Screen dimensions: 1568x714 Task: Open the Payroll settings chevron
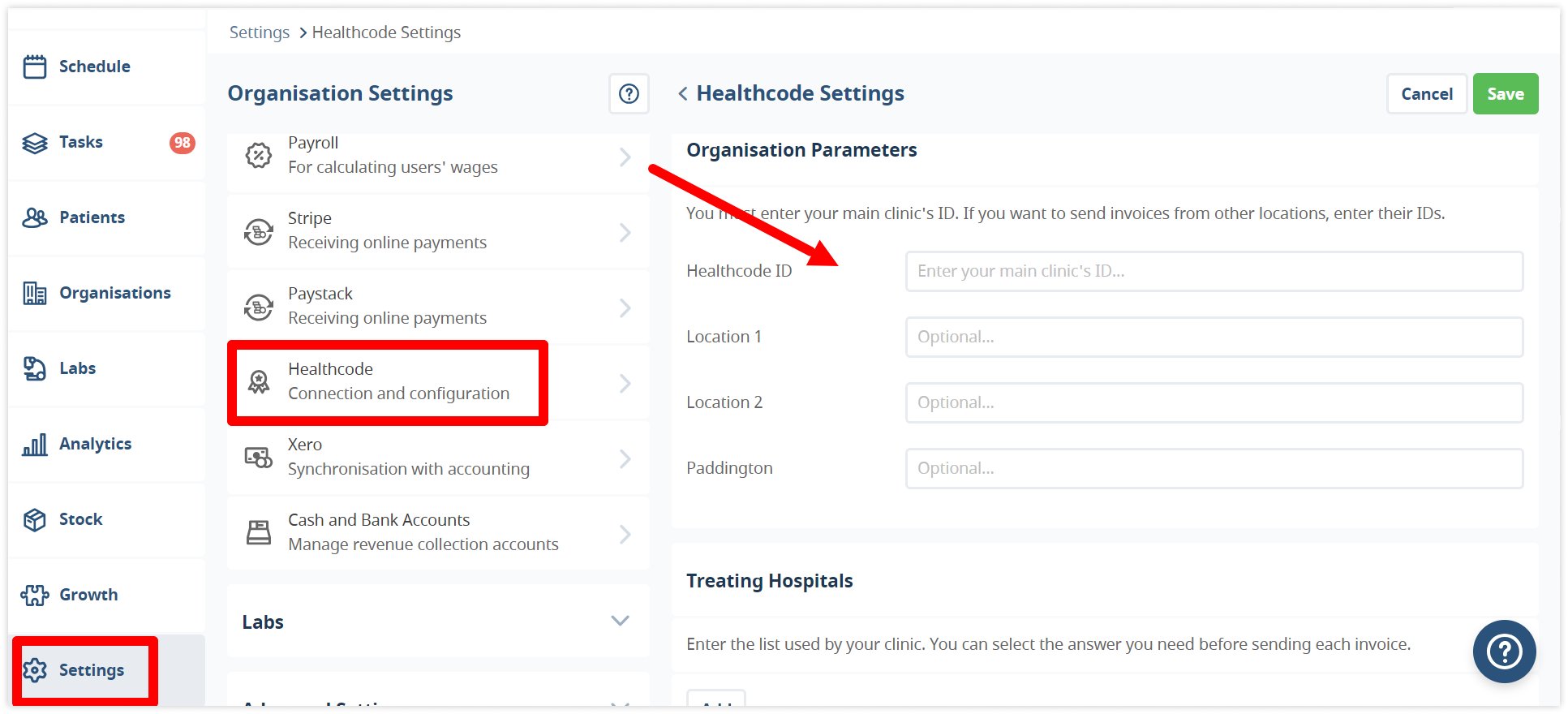tap(625, 157)
